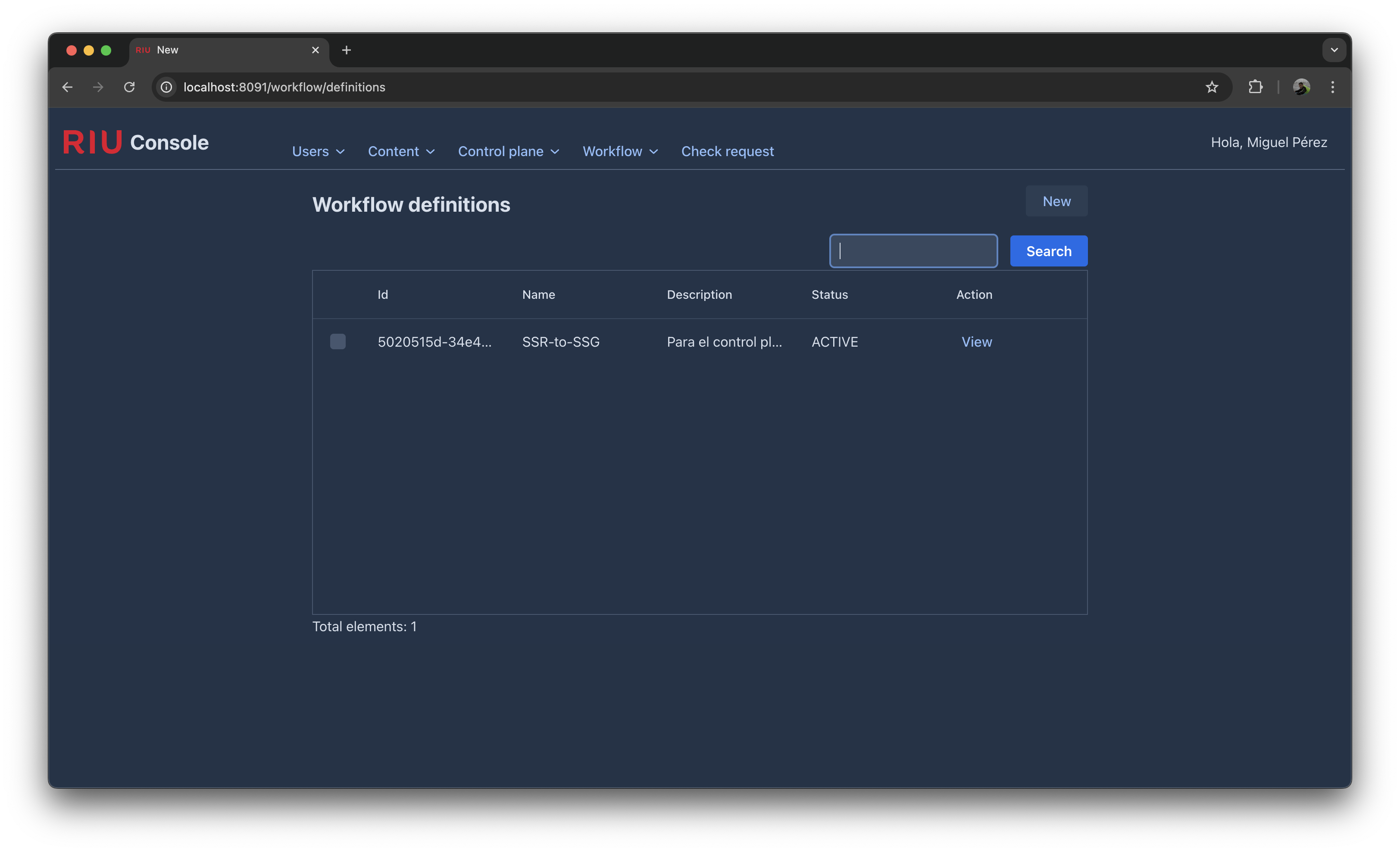The height and width of the screenshot is (852, 1400).
Task: Expand the Control plane dropdown menu
Action: (x=509, y=151)
